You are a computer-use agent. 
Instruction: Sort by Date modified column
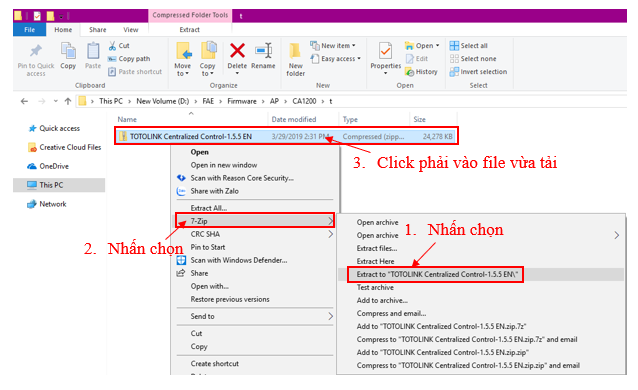294,119
